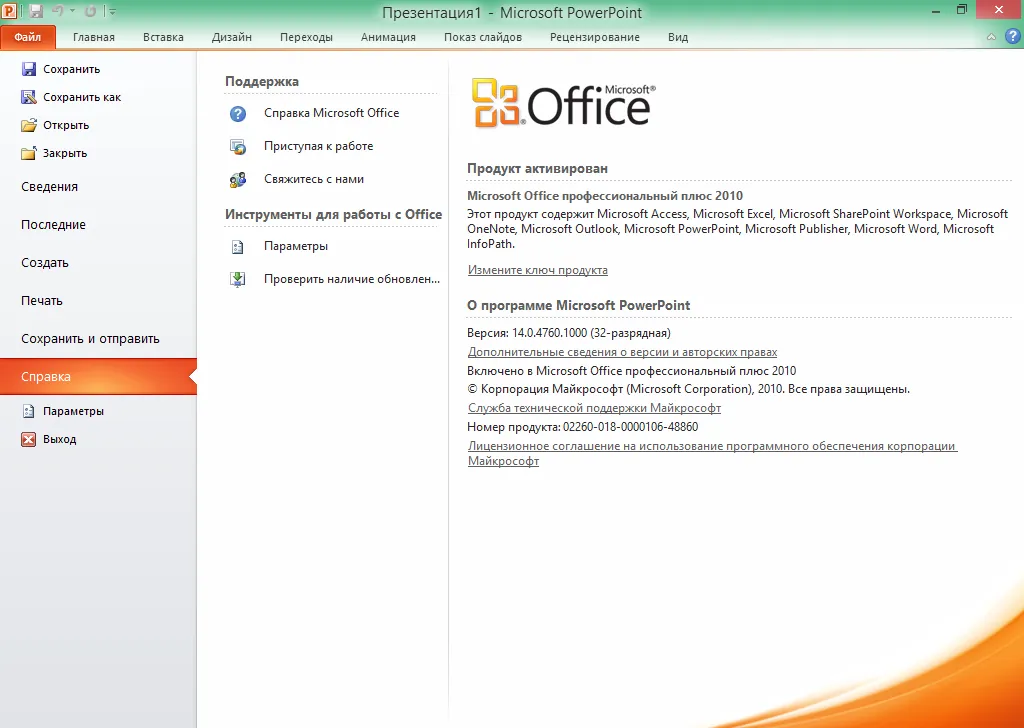Select Последние in the backstage menu
The image size is (1024, 728).
(98, 225)
